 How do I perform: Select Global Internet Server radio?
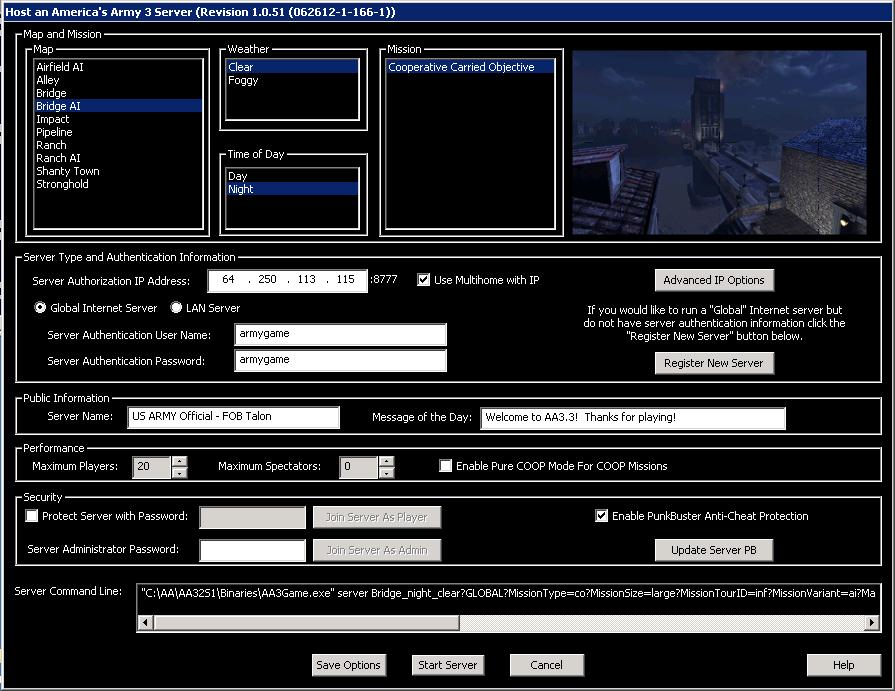(40, 308)
